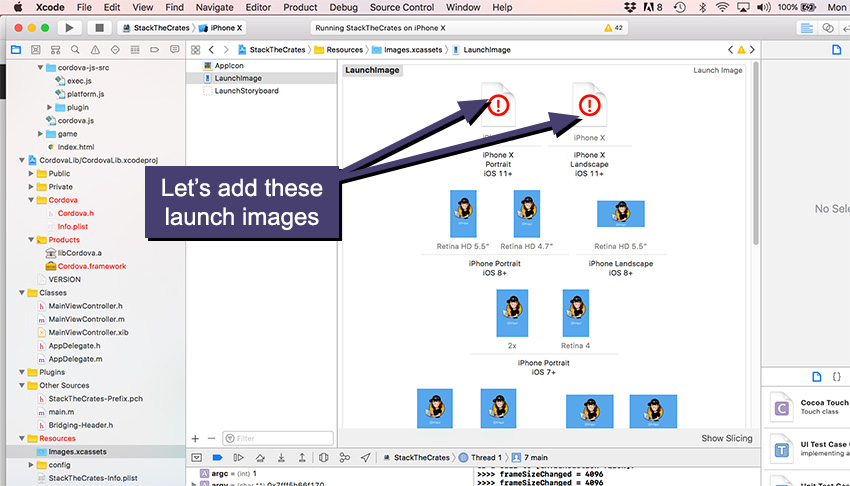Open the Source Control navigator icon
Image resolution: width=850 pixels, height=486 pixels.
[x=36, y=50]
